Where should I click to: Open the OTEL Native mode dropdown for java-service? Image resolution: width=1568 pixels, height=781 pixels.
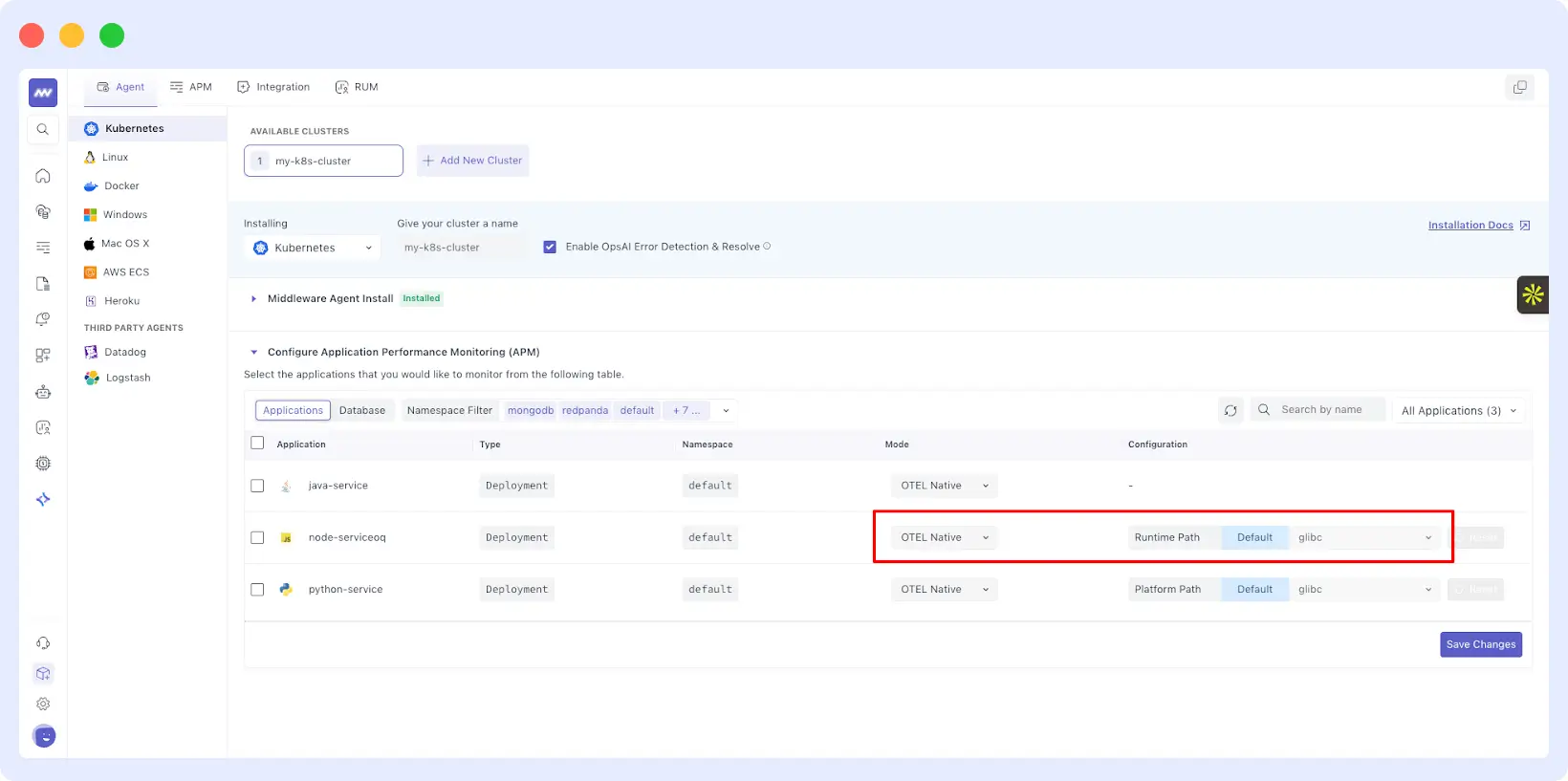click(x=944, y=486)
